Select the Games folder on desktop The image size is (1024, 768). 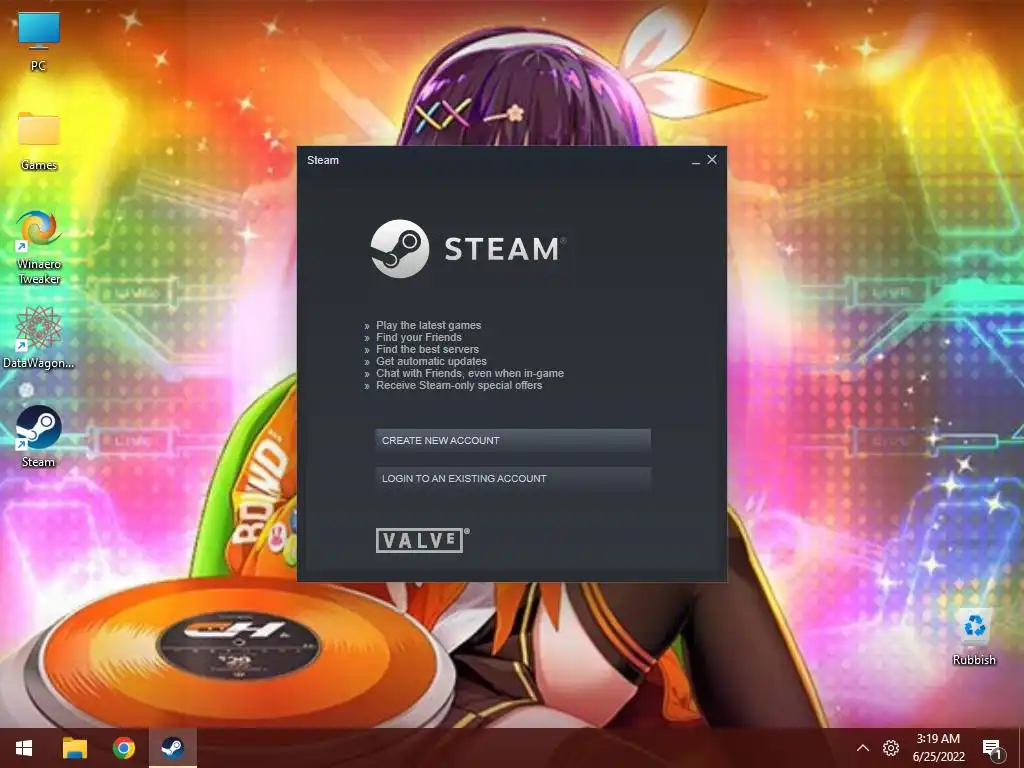point(39,141)
